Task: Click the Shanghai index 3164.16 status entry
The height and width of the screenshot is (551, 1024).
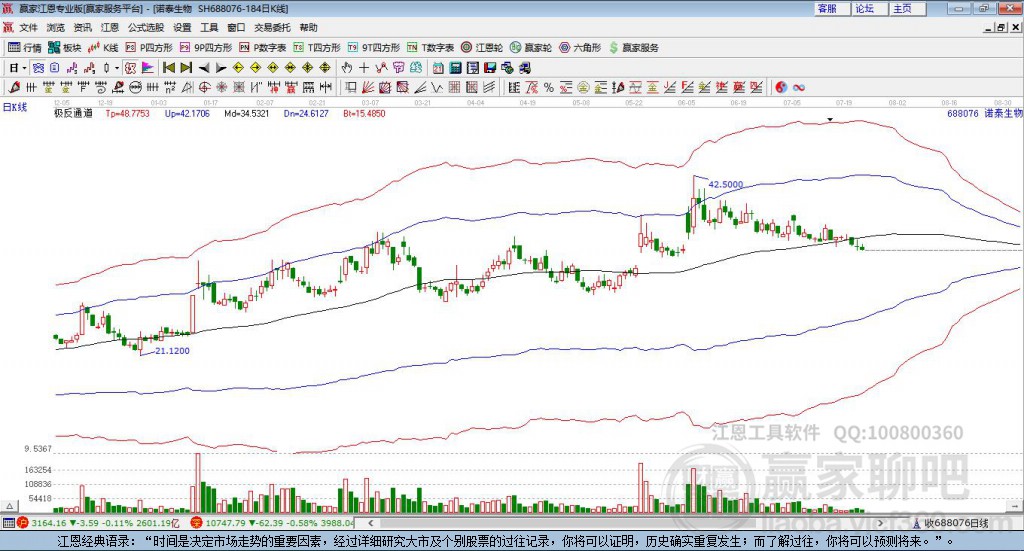Action: [x=98, y=522]
